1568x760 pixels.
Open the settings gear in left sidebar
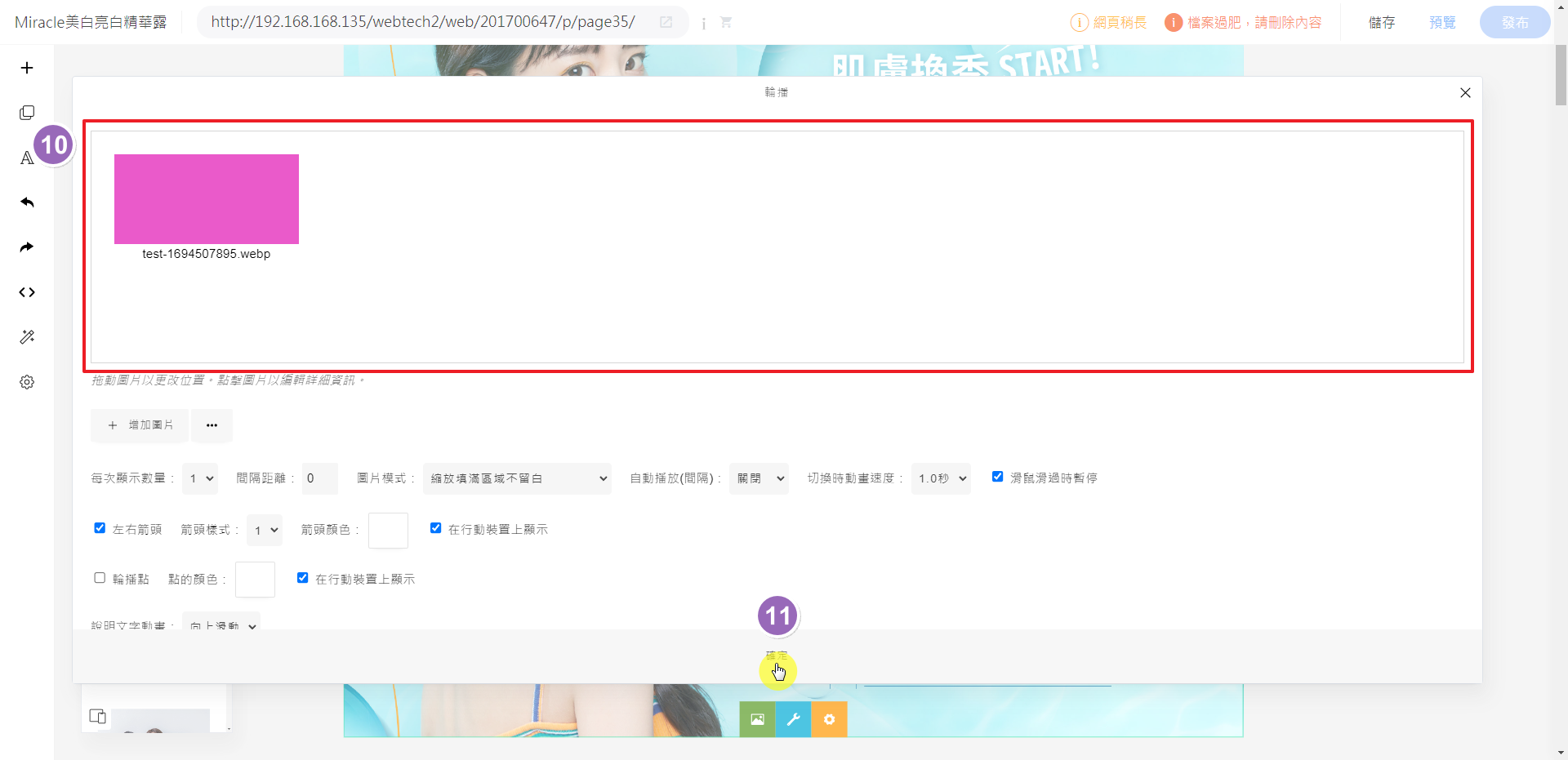pyautogui.click(x=27, y=382)
